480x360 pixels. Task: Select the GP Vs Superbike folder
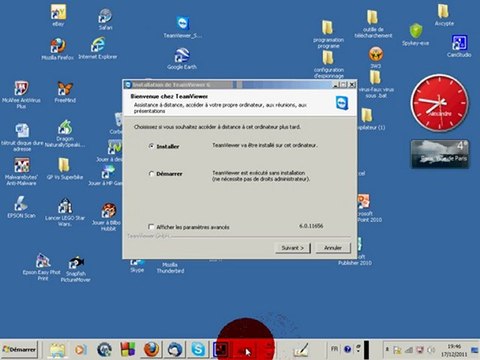pos(64,169)
